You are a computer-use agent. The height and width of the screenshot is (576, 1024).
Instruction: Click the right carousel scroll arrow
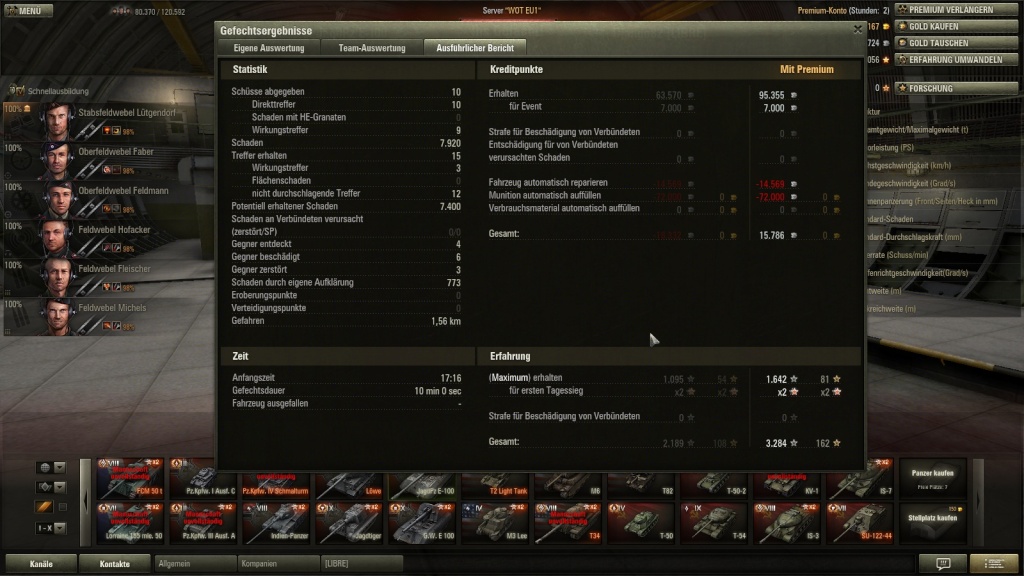coord(978,501)
